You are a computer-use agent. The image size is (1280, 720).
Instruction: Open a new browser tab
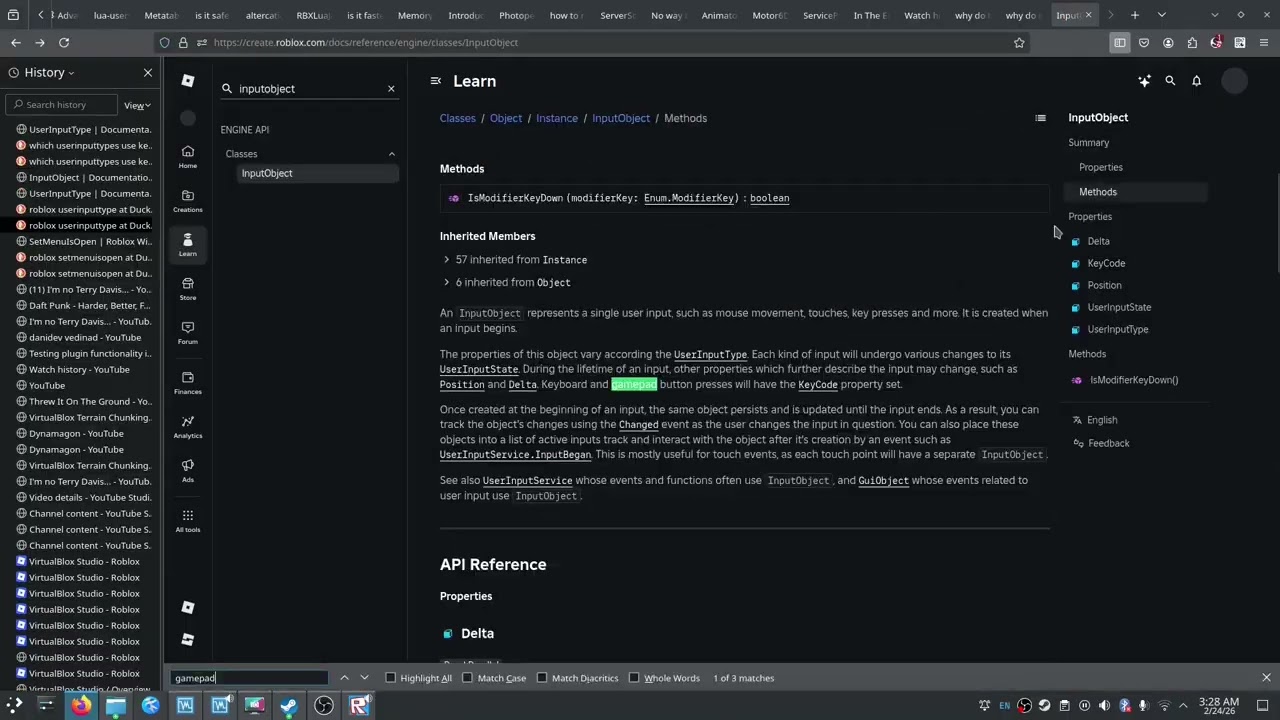coord(1135,15)
